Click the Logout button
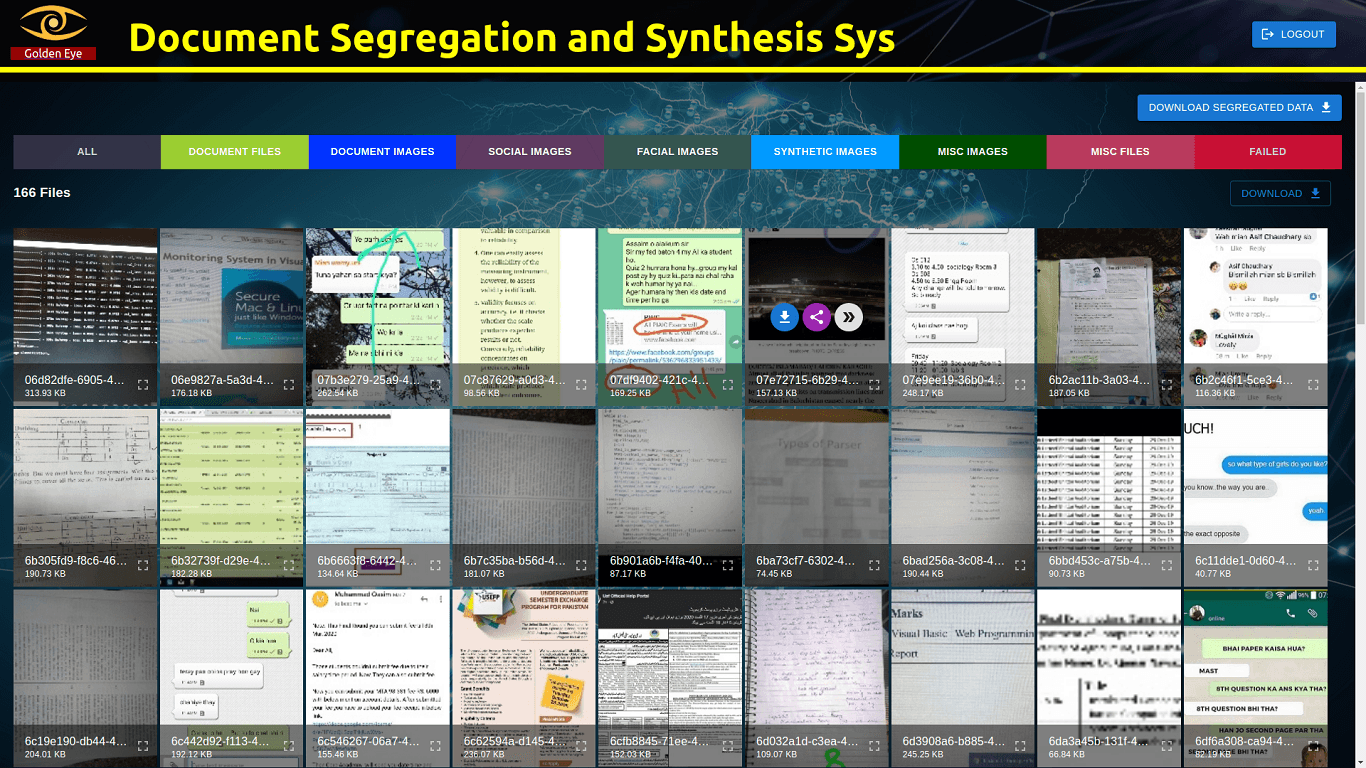 click(1293, 34)
